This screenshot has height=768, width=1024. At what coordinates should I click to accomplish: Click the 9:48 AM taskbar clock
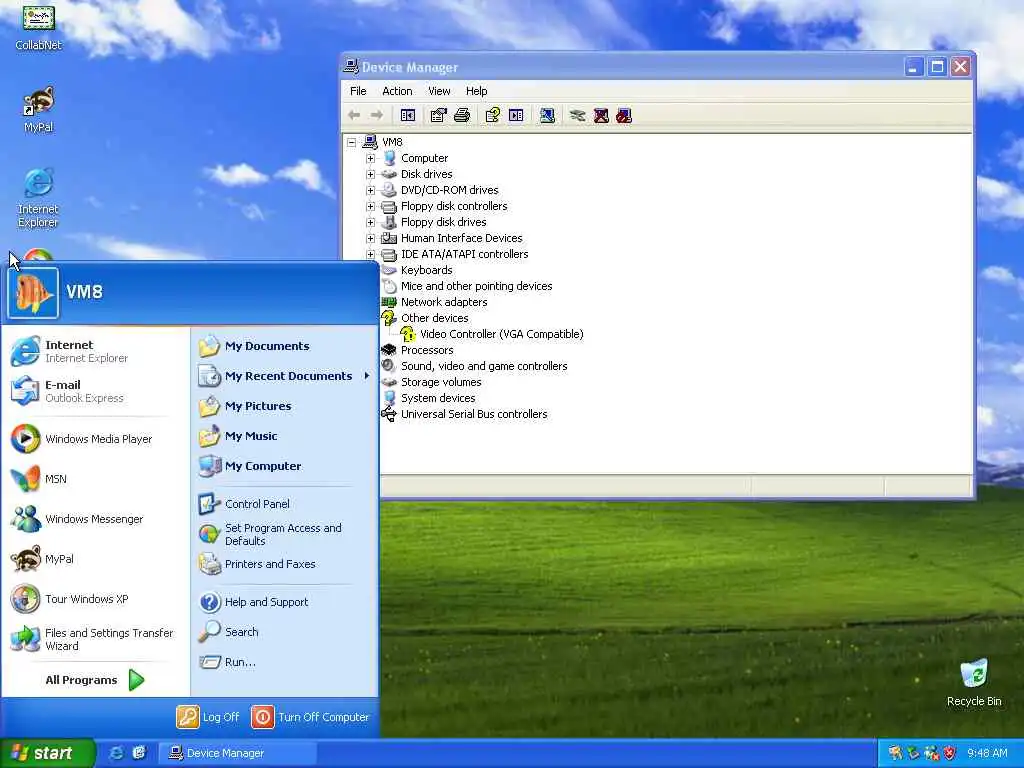tap(987, 753)
